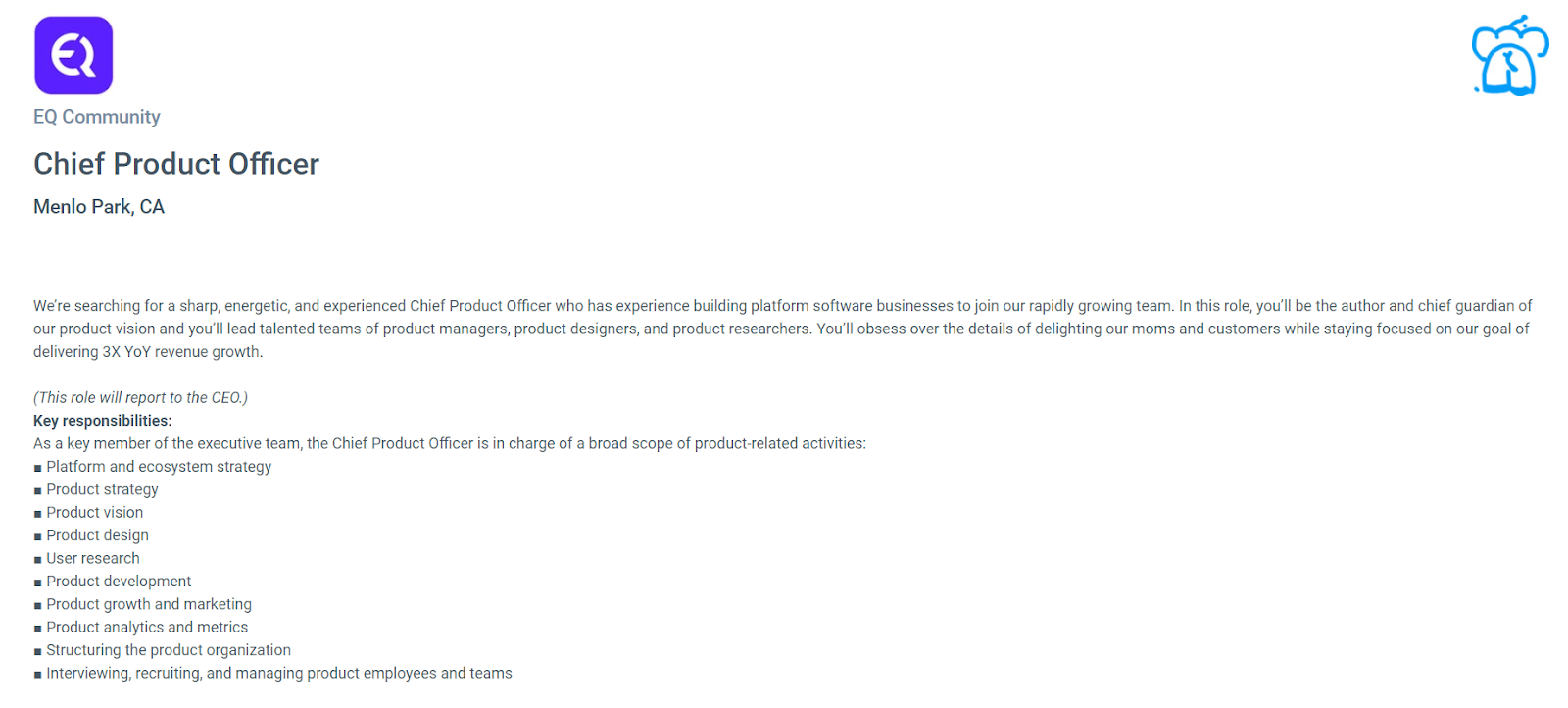This screenshot has height=708, width=1568.
Task: Click the Product growth and marketing bullet
Action: [149, 604]
